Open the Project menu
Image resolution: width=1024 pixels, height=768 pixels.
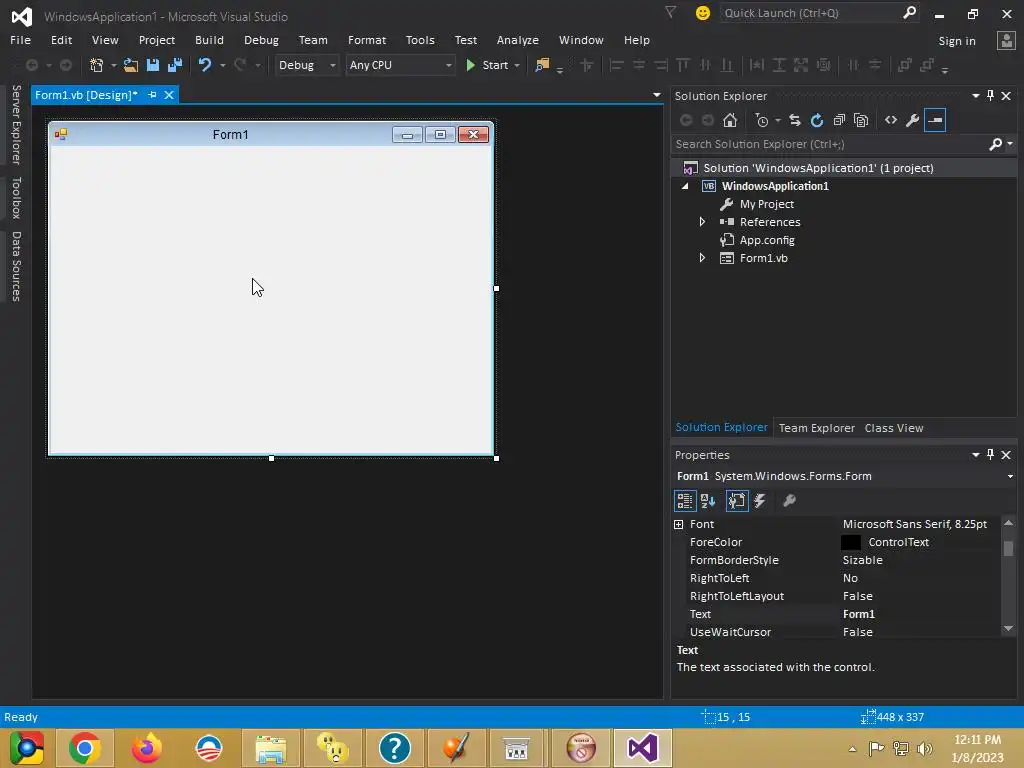157,40
